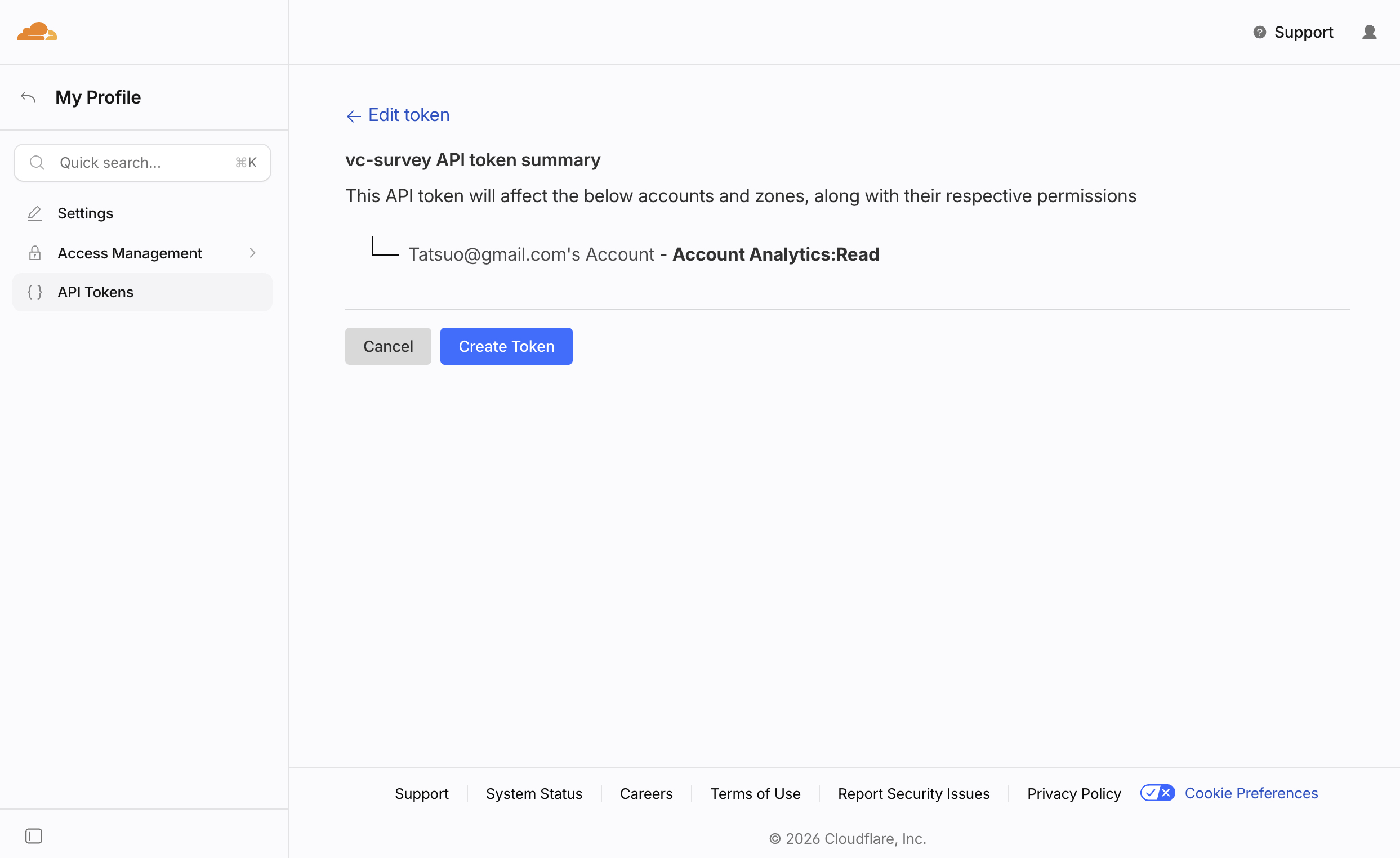The image size is (1400, 858).
Task: Click the question mark Support icon
Action: pos(1259,32)
